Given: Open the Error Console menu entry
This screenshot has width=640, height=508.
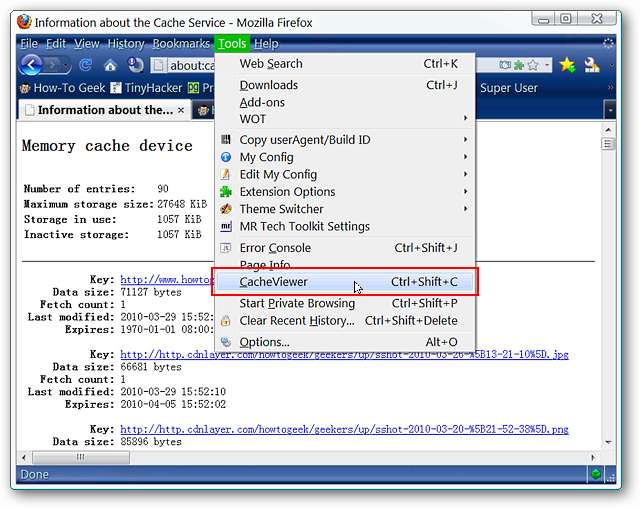Looking at the screenshot, I should point(275,248).
